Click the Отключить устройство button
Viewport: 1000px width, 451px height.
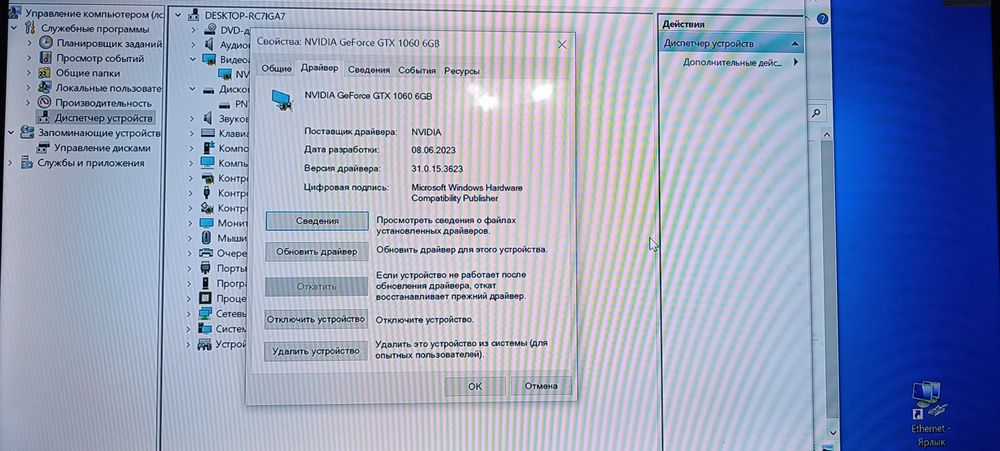316,319
